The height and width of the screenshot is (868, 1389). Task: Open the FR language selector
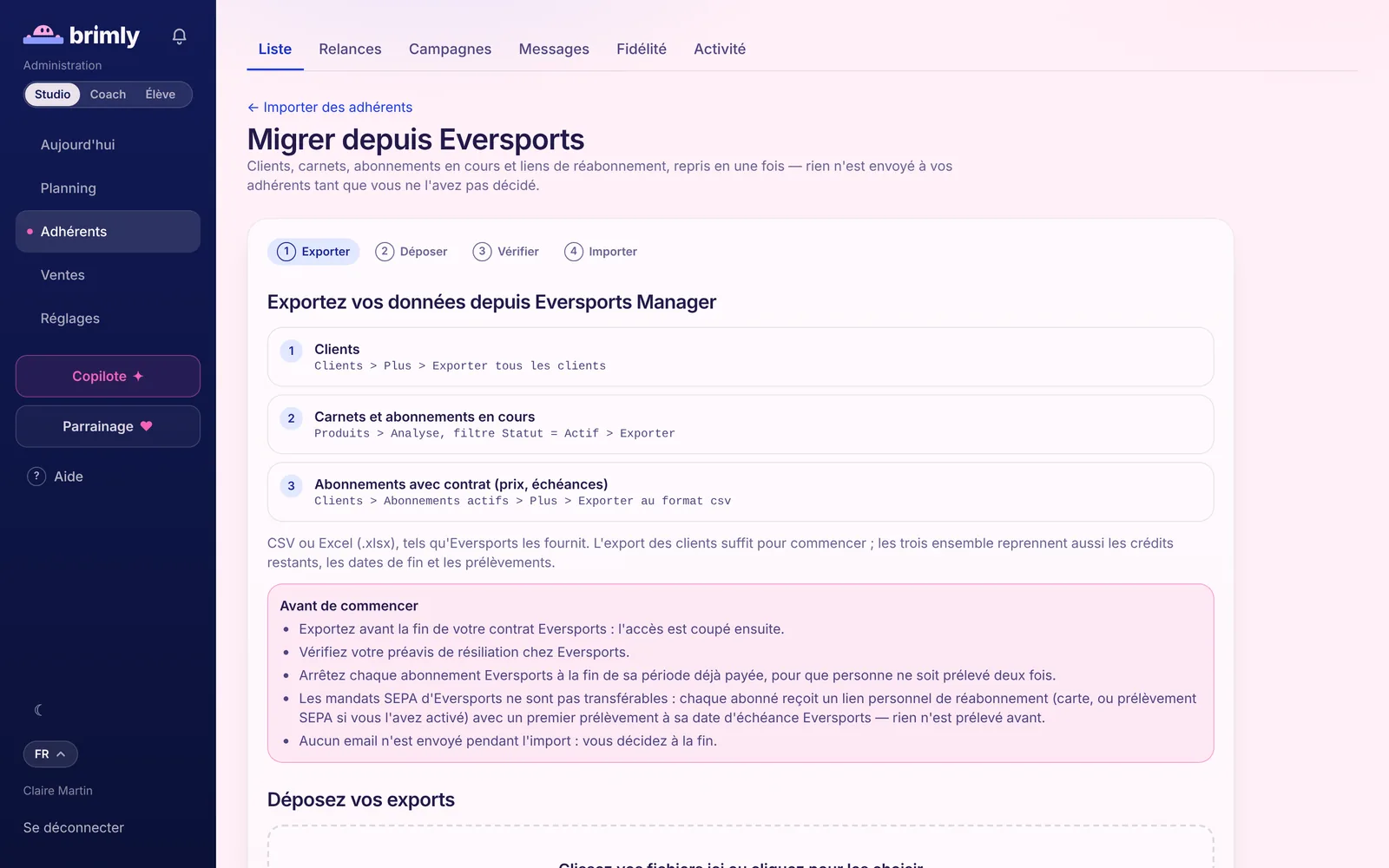50,754
